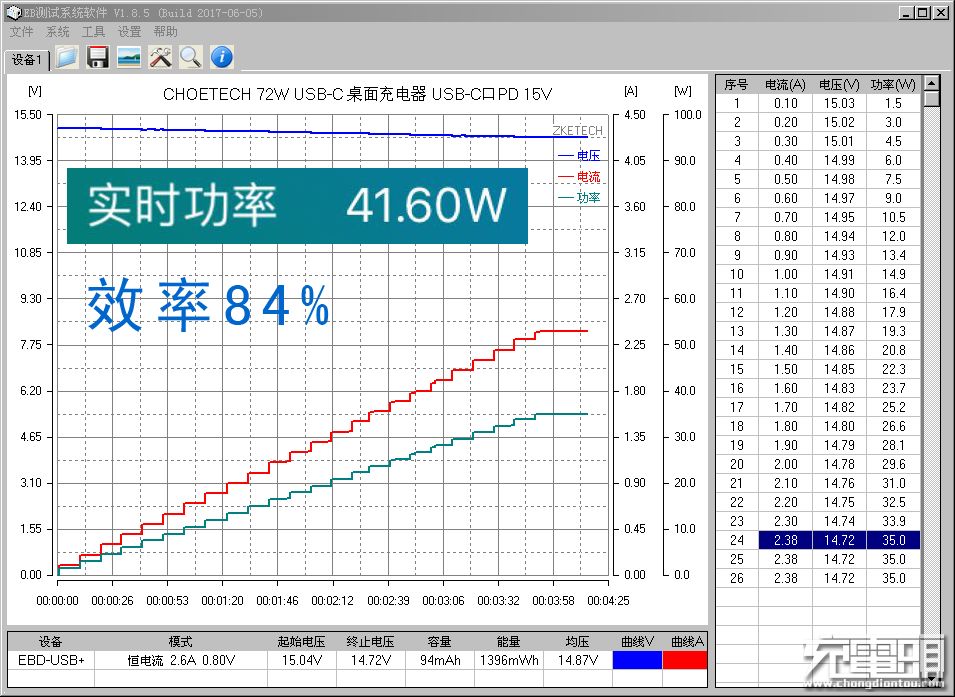The height and width of the screenshot is (697, 955).
Task: Minimize the EB test software window
Action: (907, 13)
